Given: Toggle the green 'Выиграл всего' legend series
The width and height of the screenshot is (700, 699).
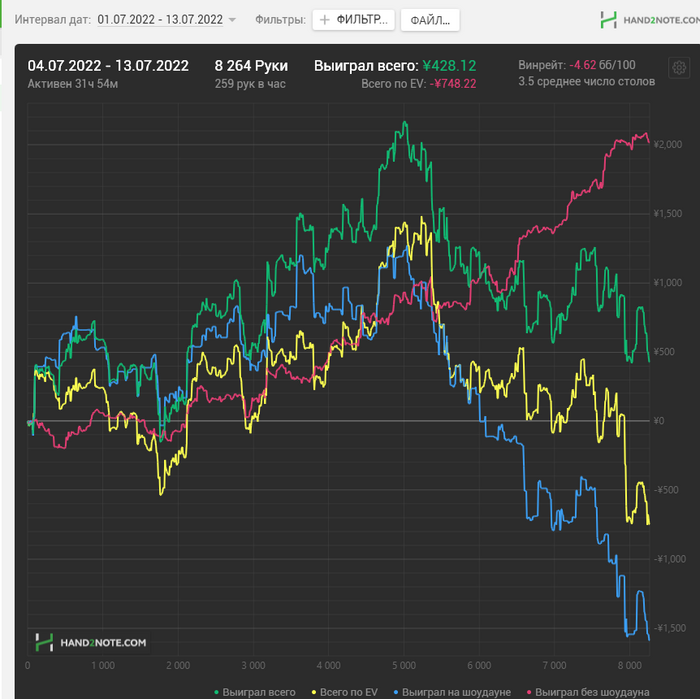Looking at the screenshot, I should click(x=259, y=692).
